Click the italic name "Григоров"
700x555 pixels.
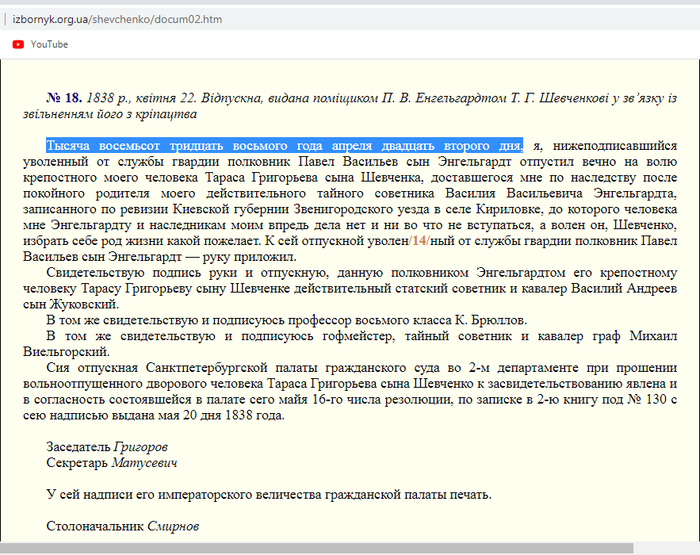pyautogui.click(x=141, y=446)
